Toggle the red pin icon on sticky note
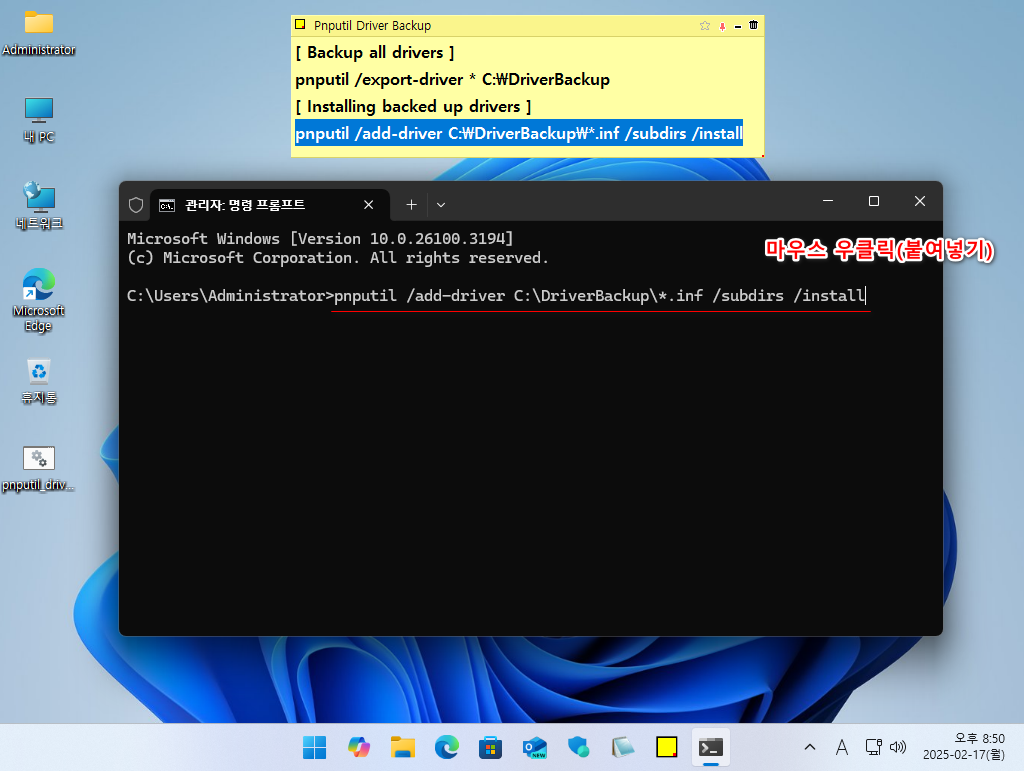1024x771 pixels. 722,26
